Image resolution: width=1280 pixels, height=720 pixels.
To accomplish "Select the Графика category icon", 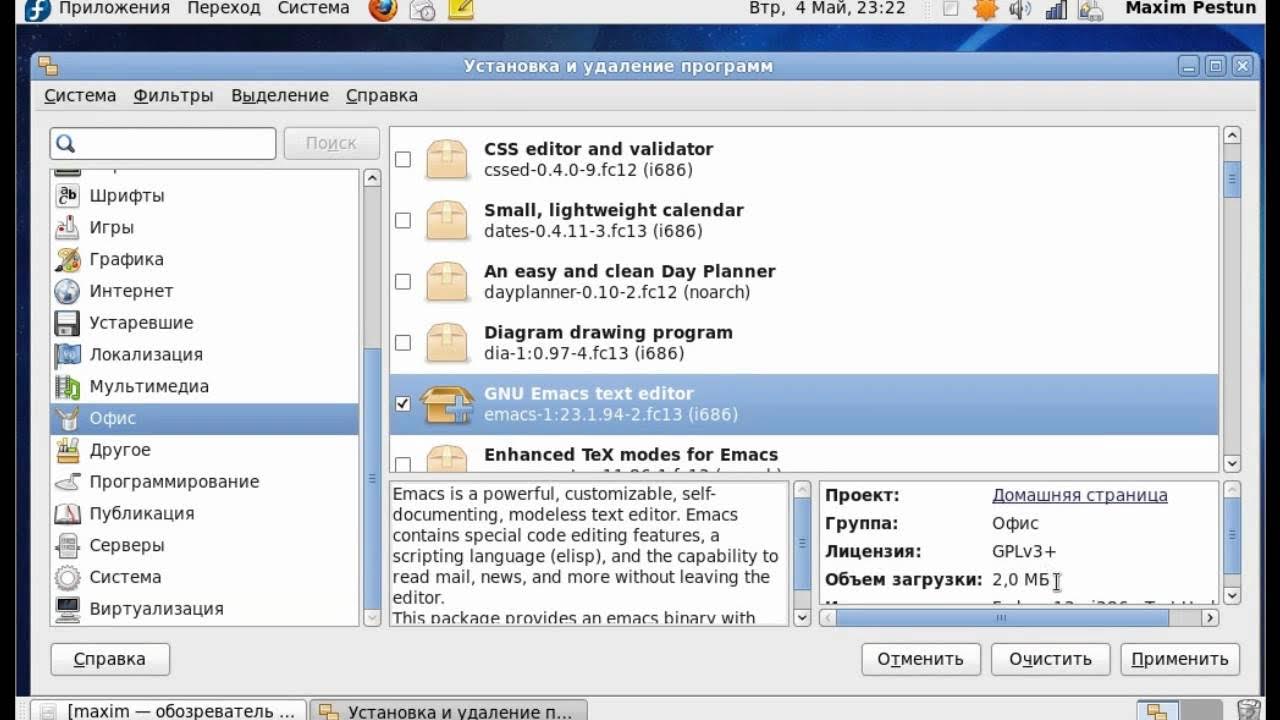I will 67,259.
